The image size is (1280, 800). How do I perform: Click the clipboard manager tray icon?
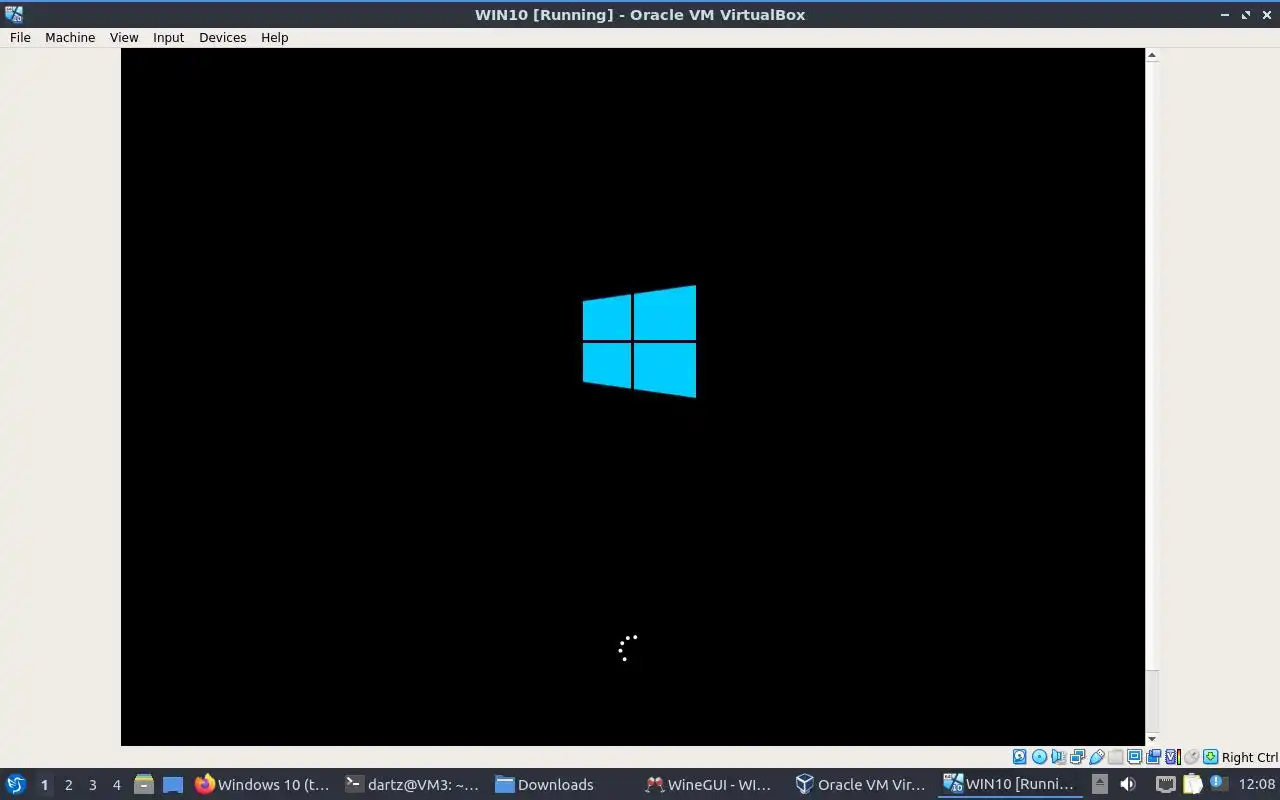click(1193, 784)
